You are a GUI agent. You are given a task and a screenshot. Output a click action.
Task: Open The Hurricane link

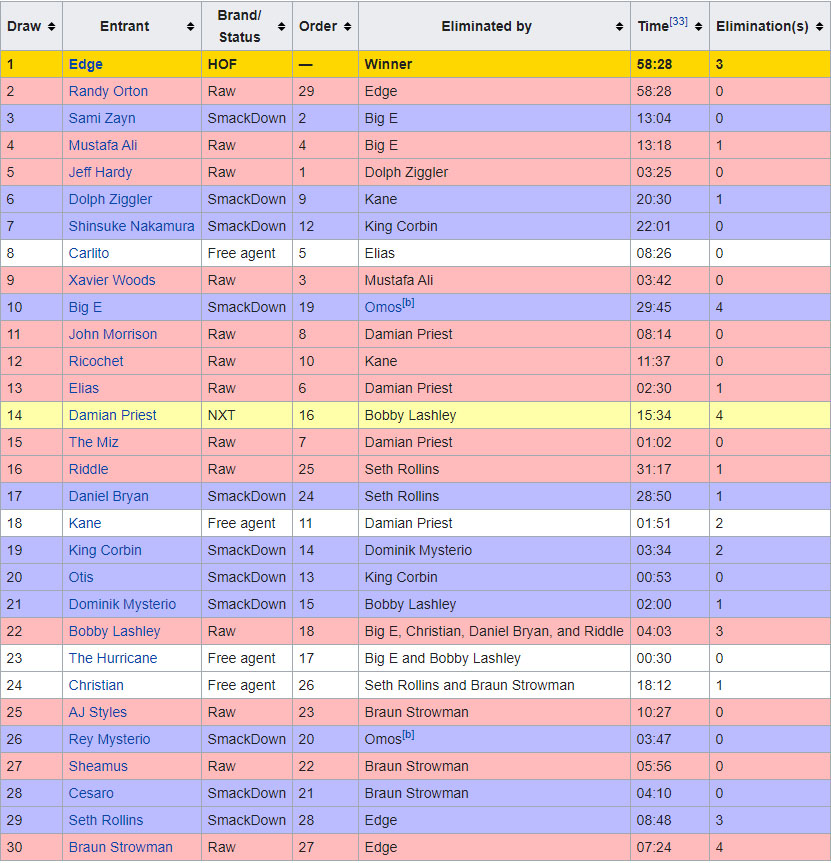click(x=113, y=658)
